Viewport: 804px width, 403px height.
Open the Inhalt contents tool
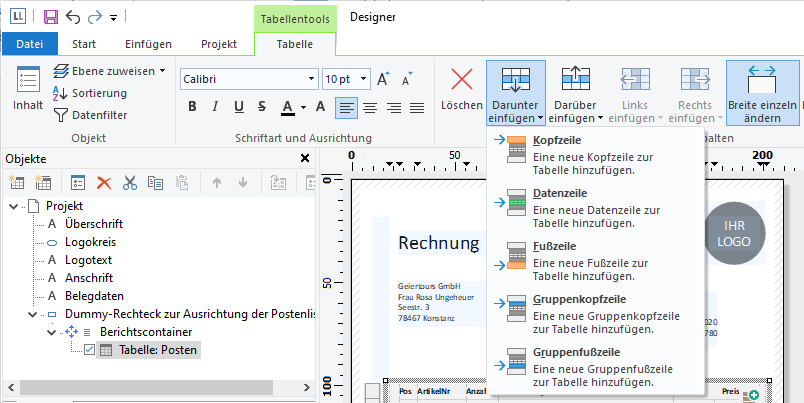click(x=28, y=90)
